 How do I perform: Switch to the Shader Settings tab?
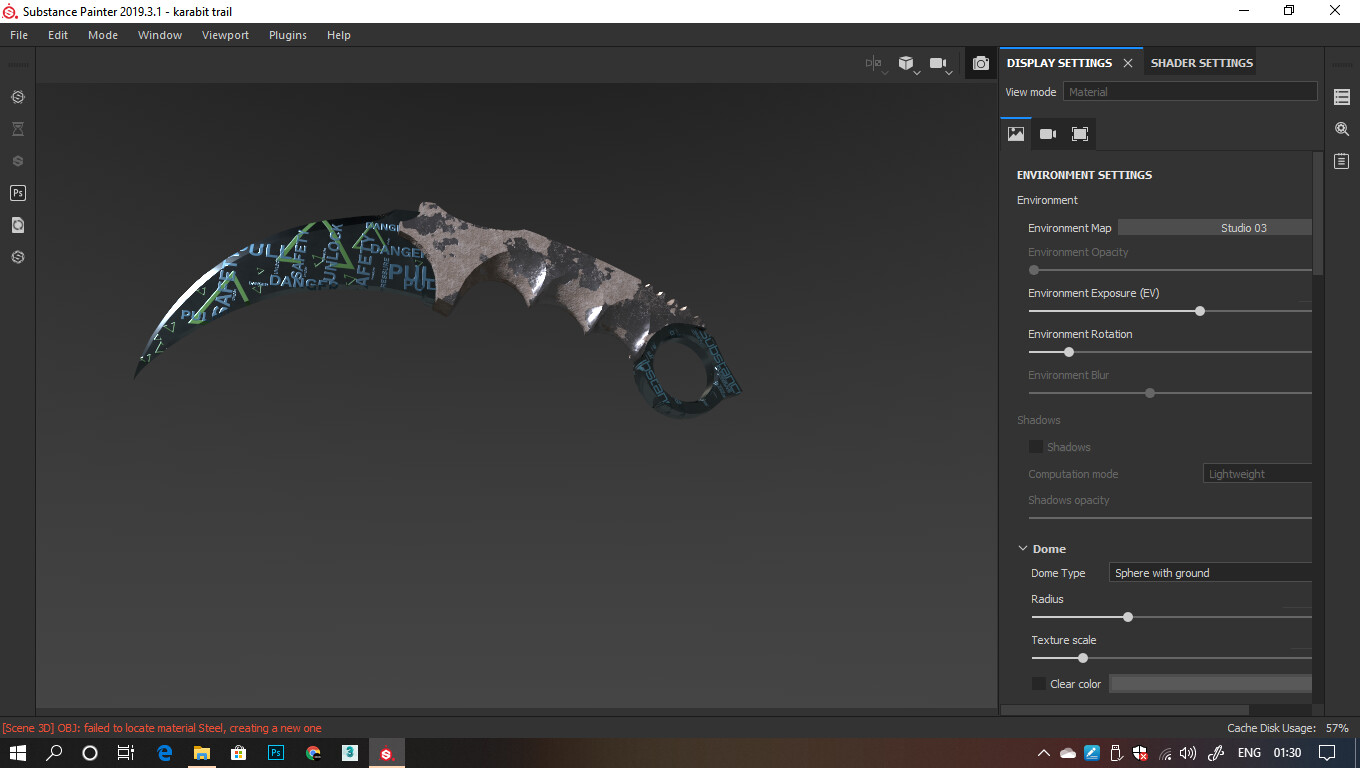[1200, 62]
